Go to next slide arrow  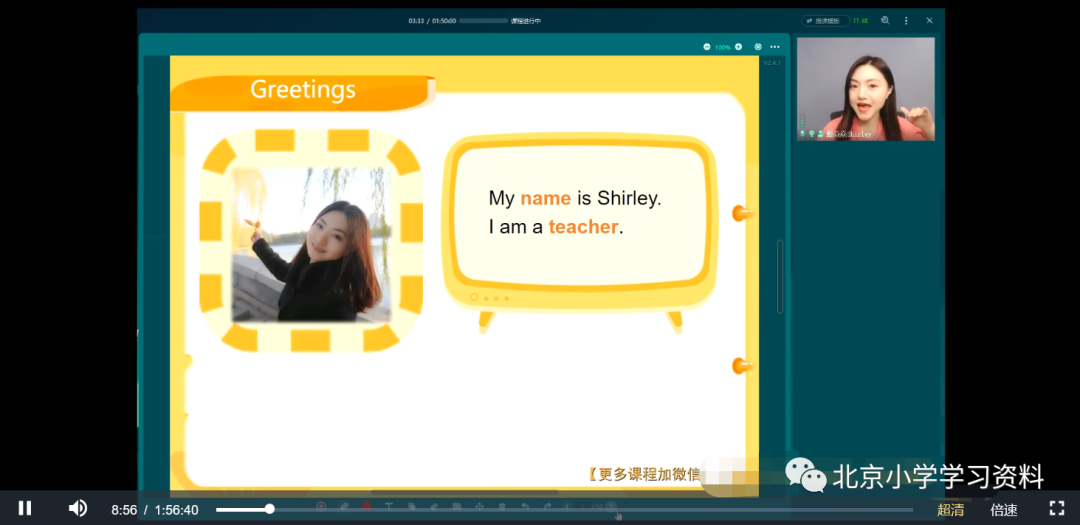pyautogui.click(x=610, y=506)
